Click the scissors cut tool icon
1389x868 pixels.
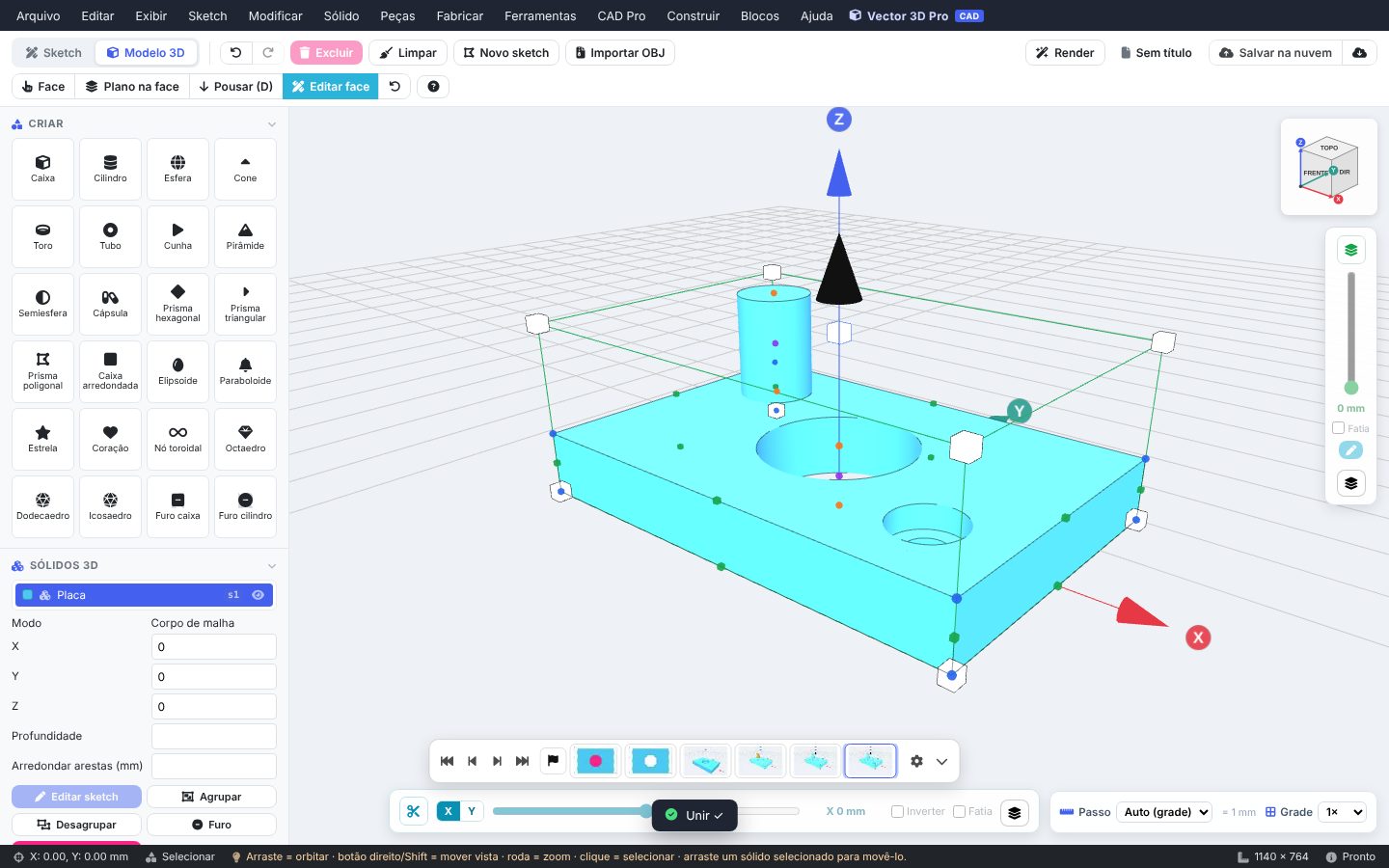[x=413, y=812]
